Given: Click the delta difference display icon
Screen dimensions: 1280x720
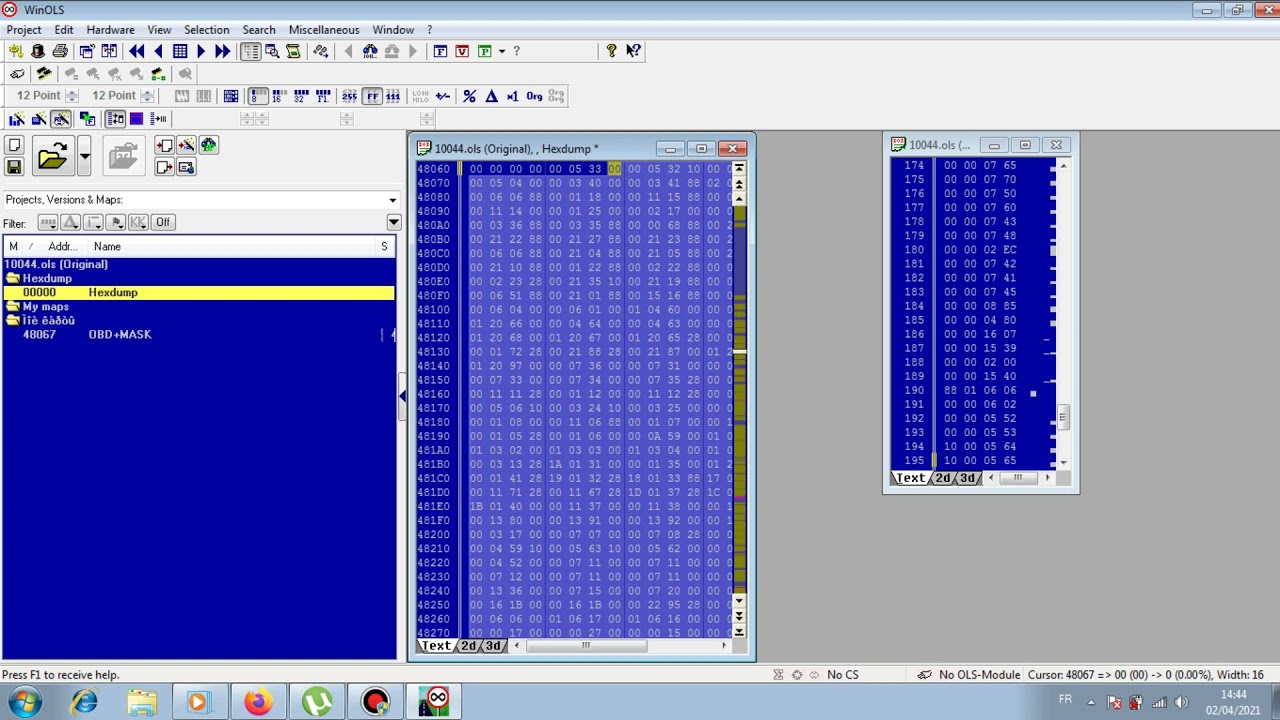Looking at the screenshot, I should (x=491, y=96).
